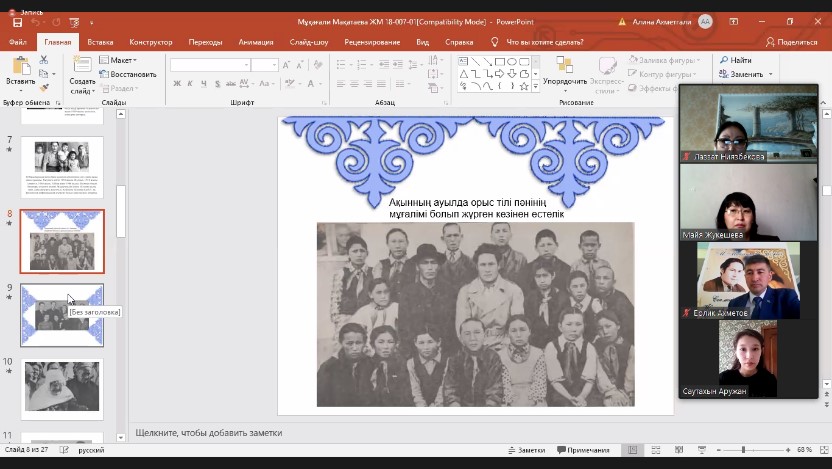Viewport: 832px width, 469px height.
Task: Click fit slide to window icon
Action: (823, 451)
